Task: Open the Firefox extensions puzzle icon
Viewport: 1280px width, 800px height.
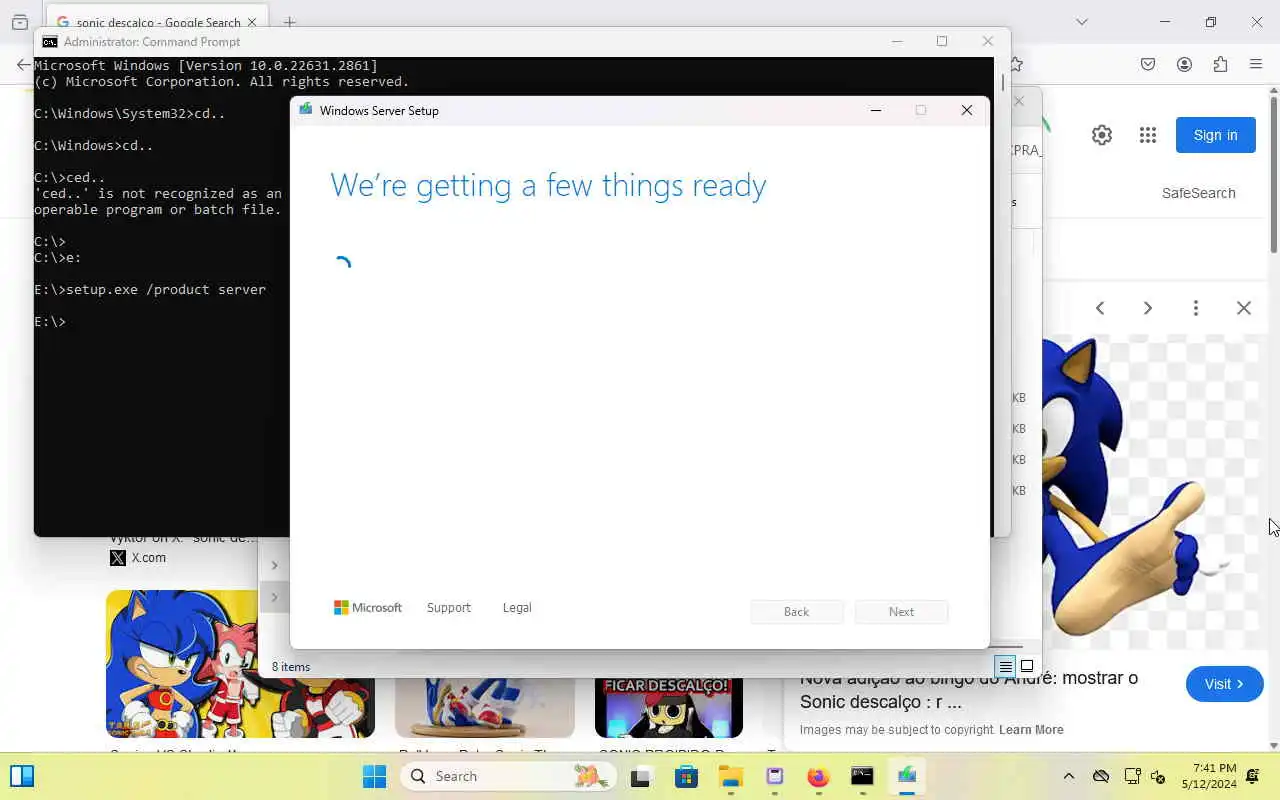Action: click(x=1220, y=64)
